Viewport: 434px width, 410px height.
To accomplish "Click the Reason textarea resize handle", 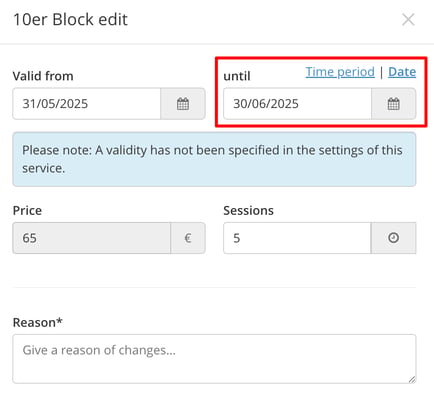I will click(x=412, y=379).
